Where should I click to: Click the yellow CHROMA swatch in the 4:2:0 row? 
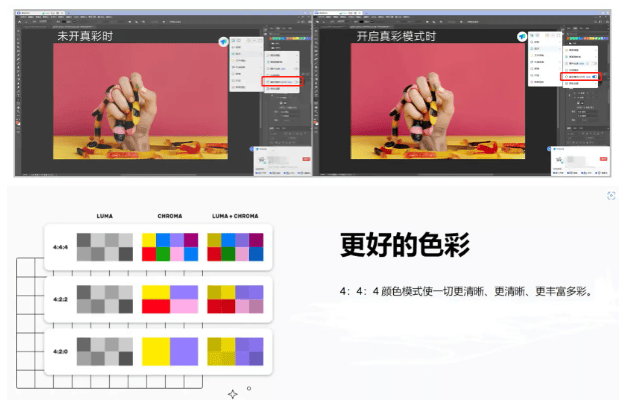tap(156, 350)
